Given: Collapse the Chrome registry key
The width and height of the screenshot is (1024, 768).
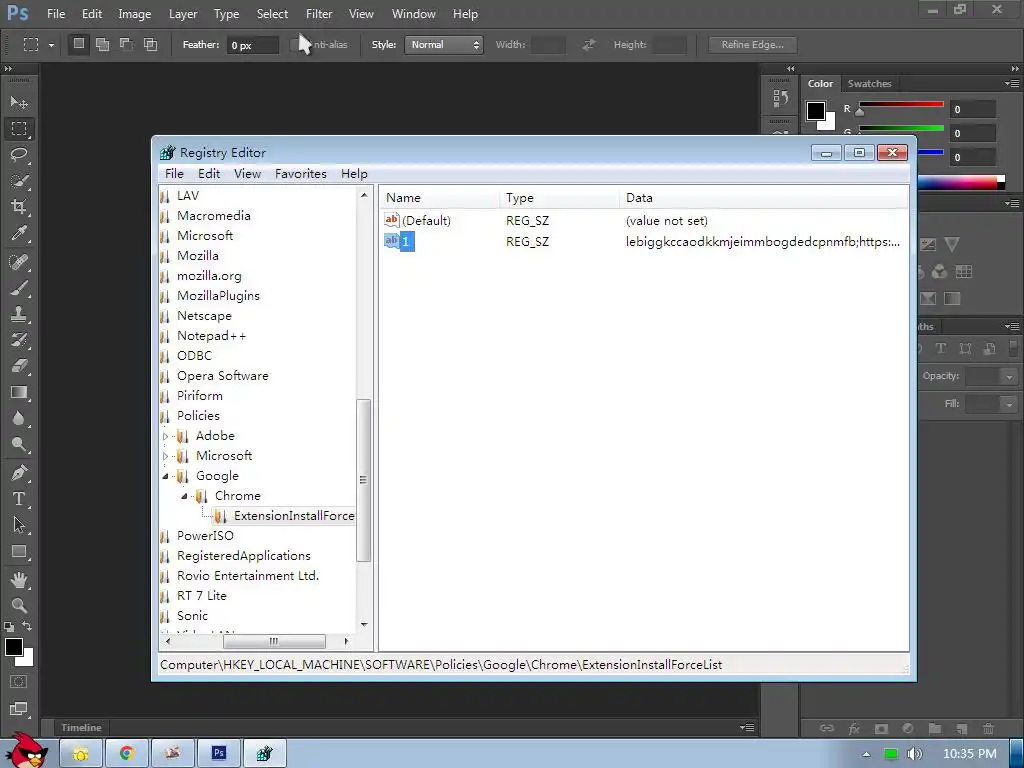Looking at the screenshot, I should pos(184,496).
